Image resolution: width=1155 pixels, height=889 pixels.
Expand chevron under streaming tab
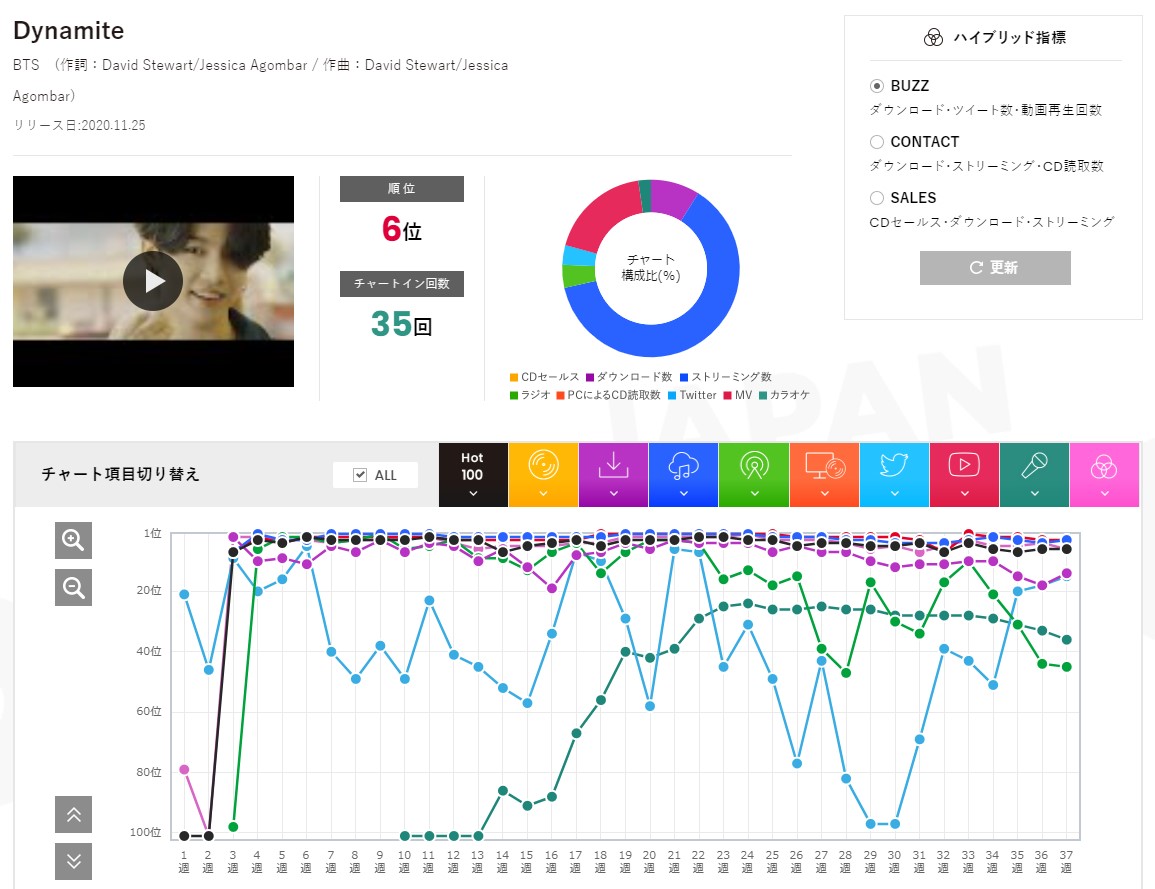(684, 493)
